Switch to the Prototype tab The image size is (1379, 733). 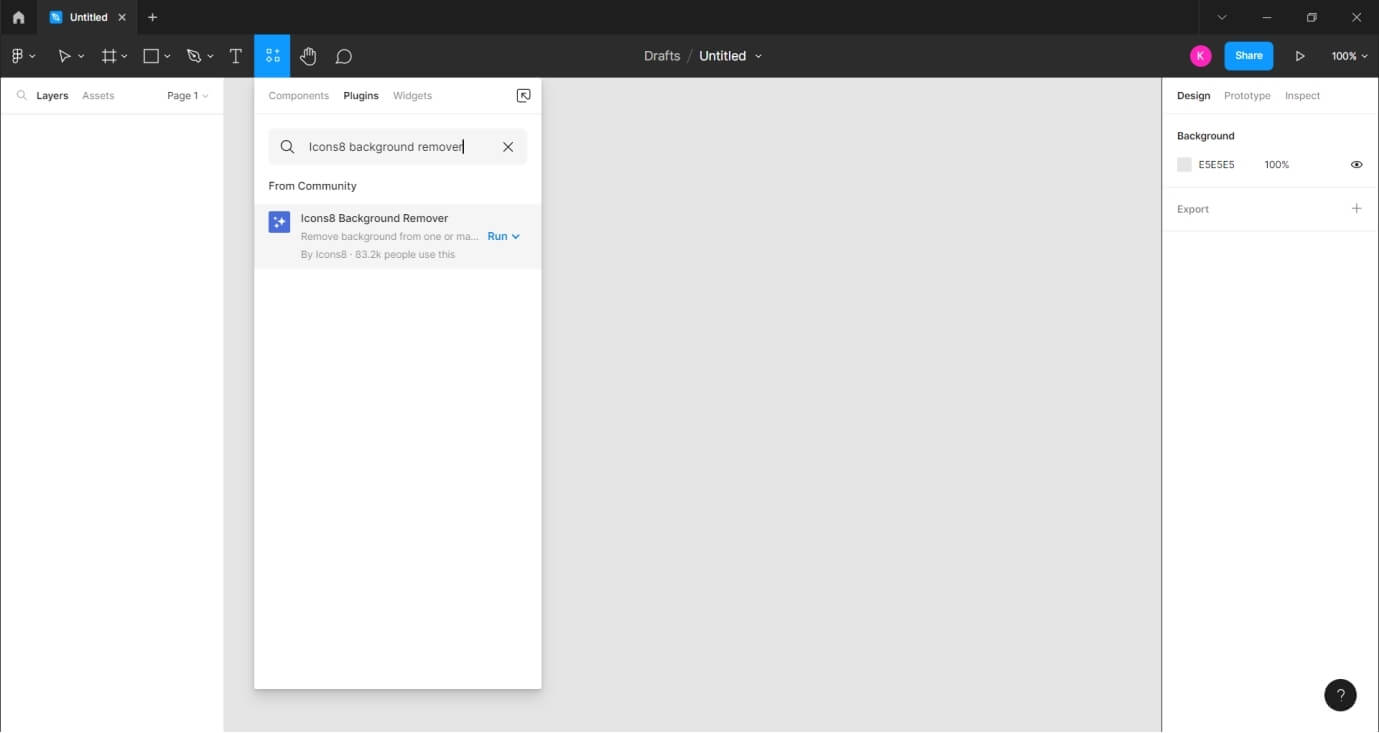[1247, 96]
